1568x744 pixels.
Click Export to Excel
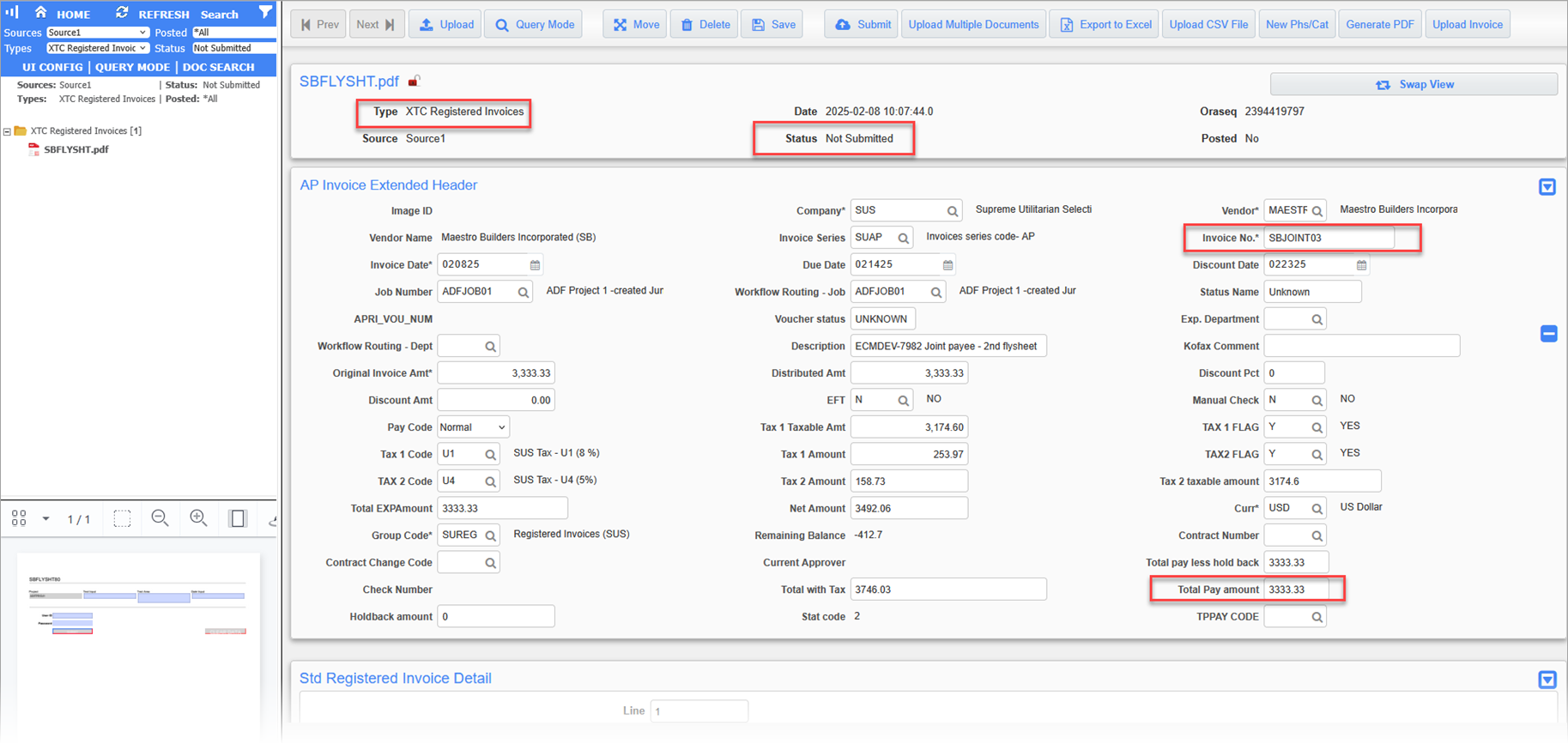[x=1104, y=24]
